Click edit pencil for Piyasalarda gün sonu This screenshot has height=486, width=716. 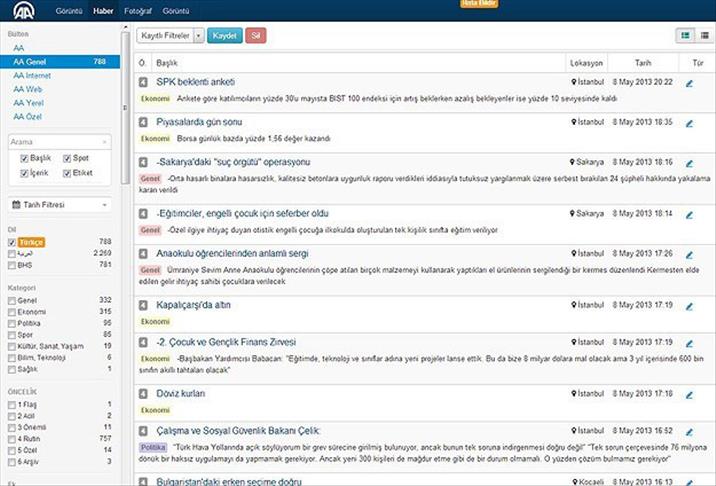(689, 123)
